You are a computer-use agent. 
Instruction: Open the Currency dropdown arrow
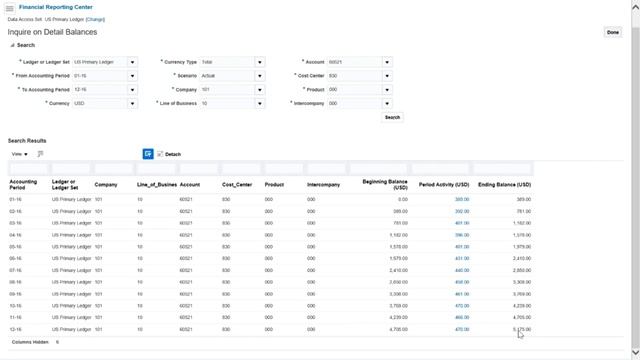click(132, 104)
